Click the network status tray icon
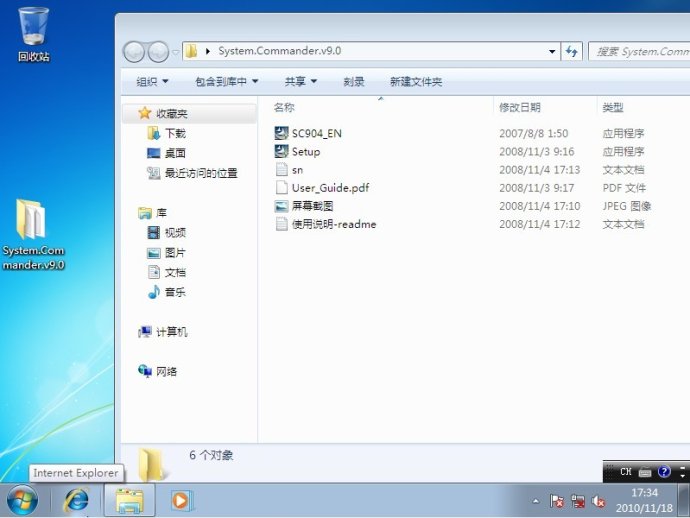 click(578, 501)
